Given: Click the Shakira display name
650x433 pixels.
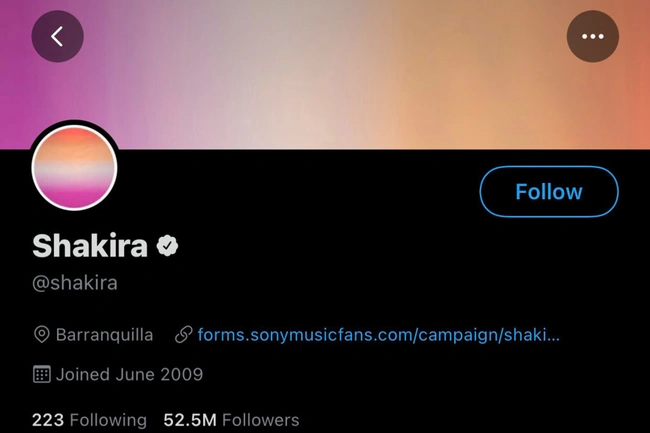Looking at the screenshot, I should (x=90, y=246).
